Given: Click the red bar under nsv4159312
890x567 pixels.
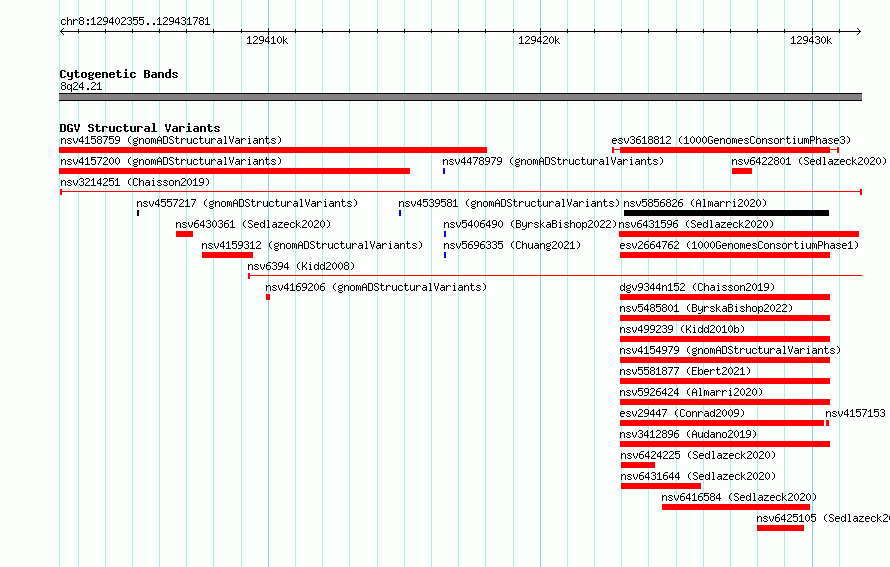Looking at the screenshot, I should (x=227, y=255).
